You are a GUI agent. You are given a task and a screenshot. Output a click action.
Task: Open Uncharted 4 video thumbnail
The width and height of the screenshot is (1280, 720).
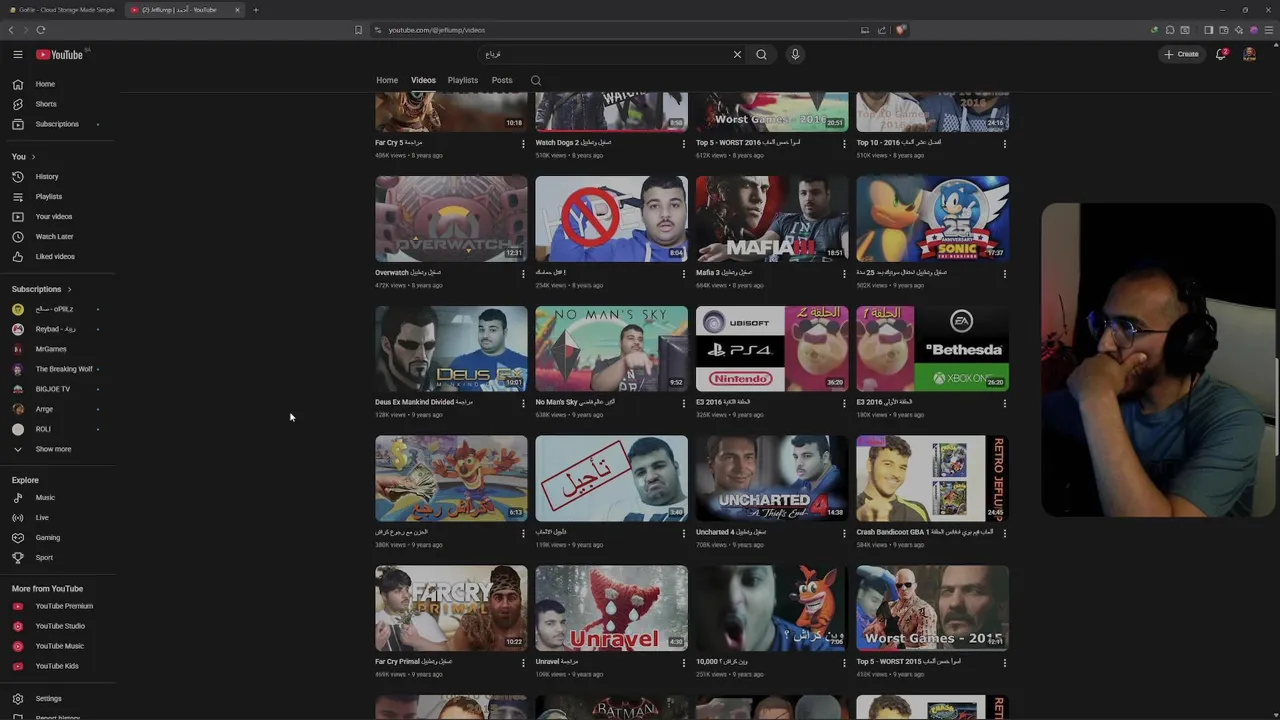click(772, 478)
